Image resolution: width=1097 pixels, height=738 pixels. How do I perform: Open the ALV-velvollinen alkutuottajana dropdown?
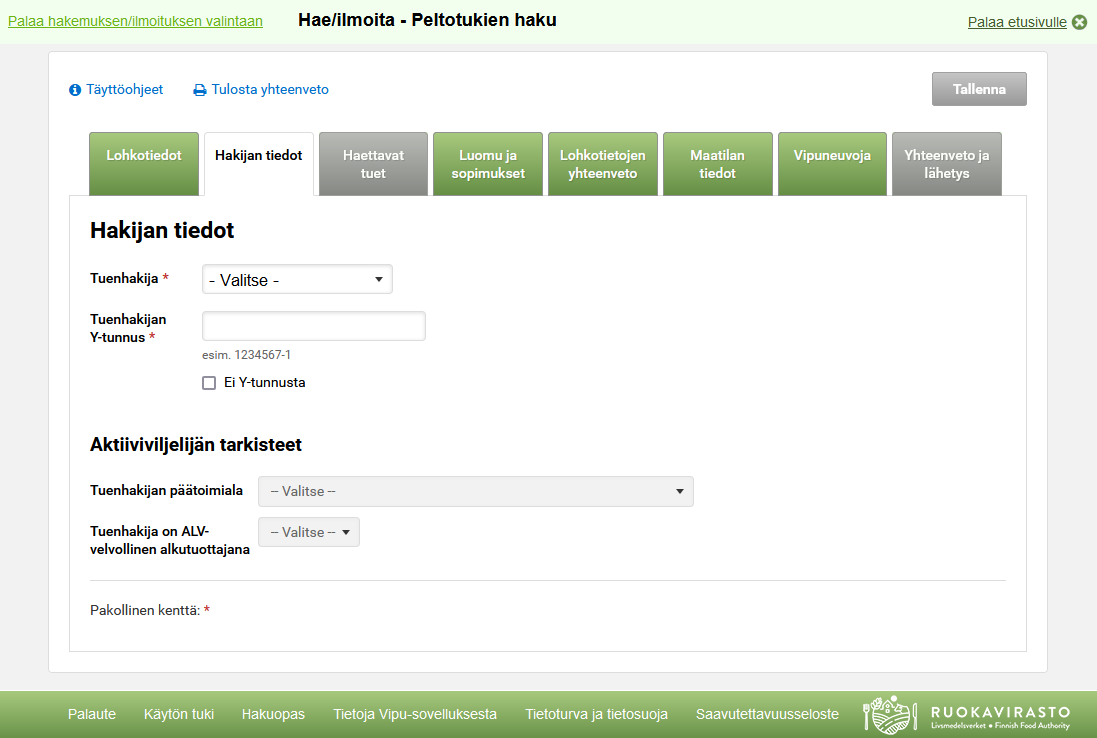[x=309, y=532]
